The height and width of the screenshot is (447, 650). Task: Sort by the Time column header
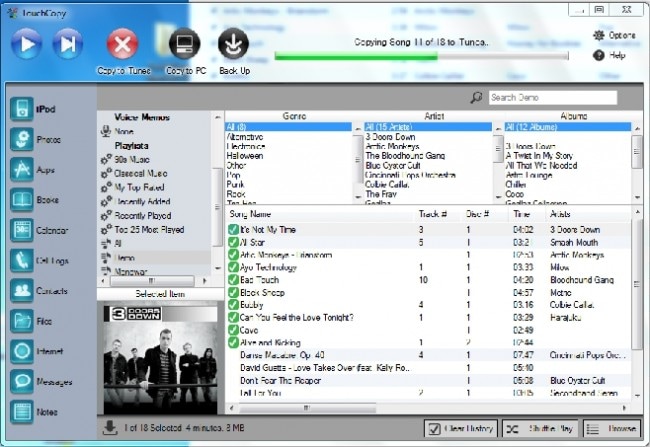pyautogui.click(x=521, y=214)
